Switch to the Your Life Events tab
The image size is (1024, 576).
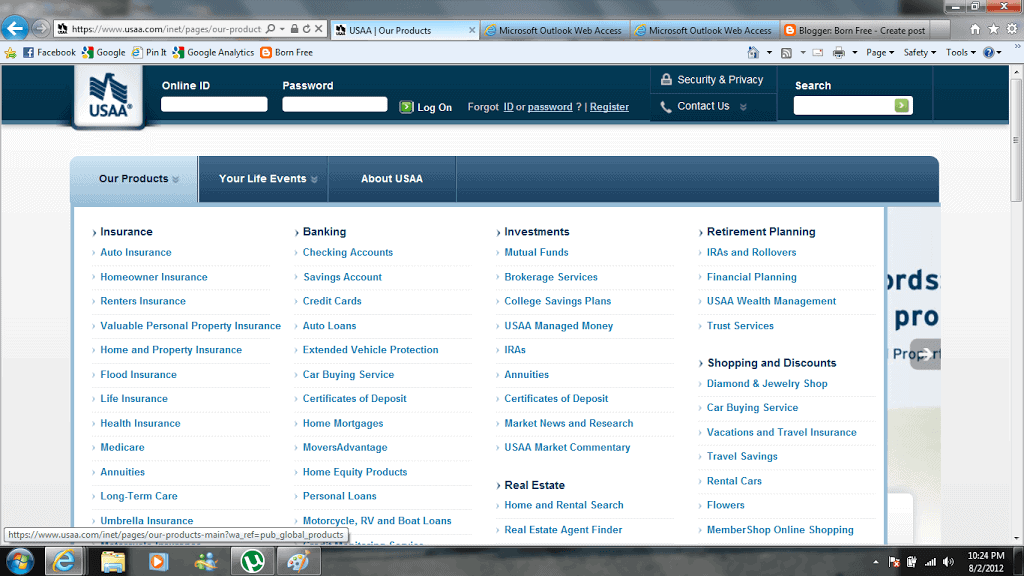point(262,178)
